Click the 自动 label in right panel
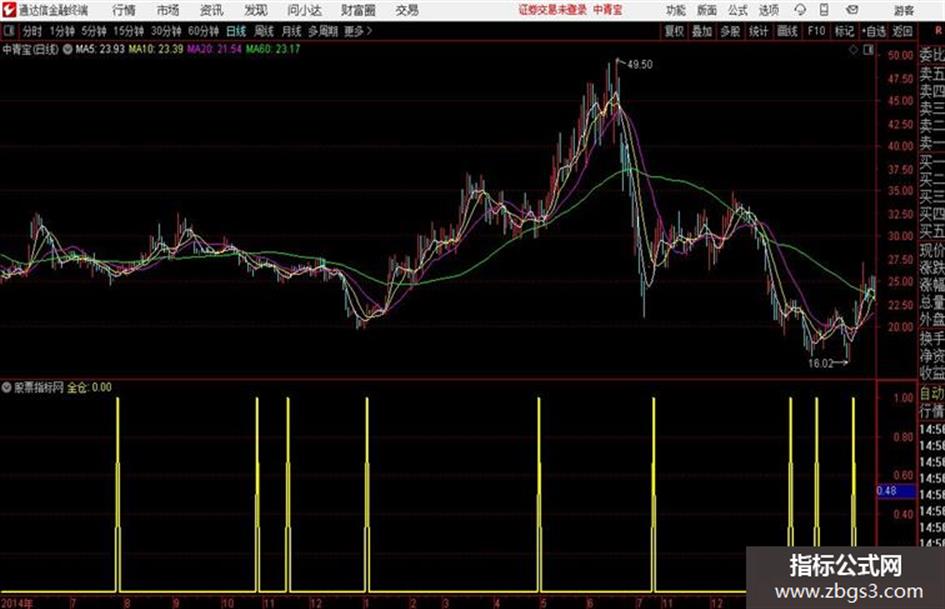This screenshot has width=945, height=609. (x=932, y=394)
